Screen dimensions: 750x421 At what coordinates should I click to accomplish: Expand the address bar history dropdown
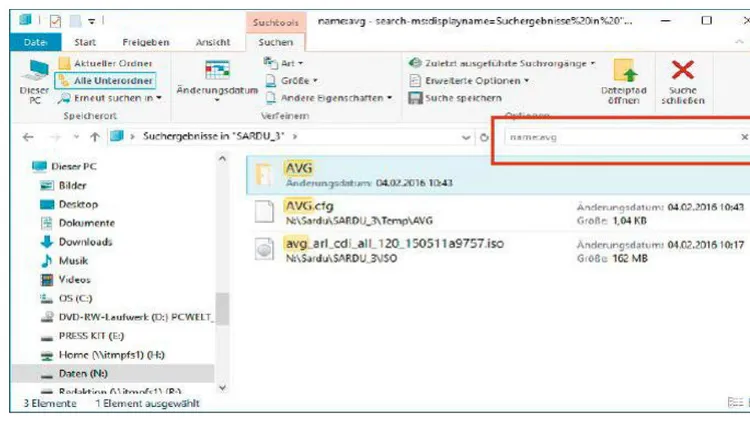[x=466, y=137]
